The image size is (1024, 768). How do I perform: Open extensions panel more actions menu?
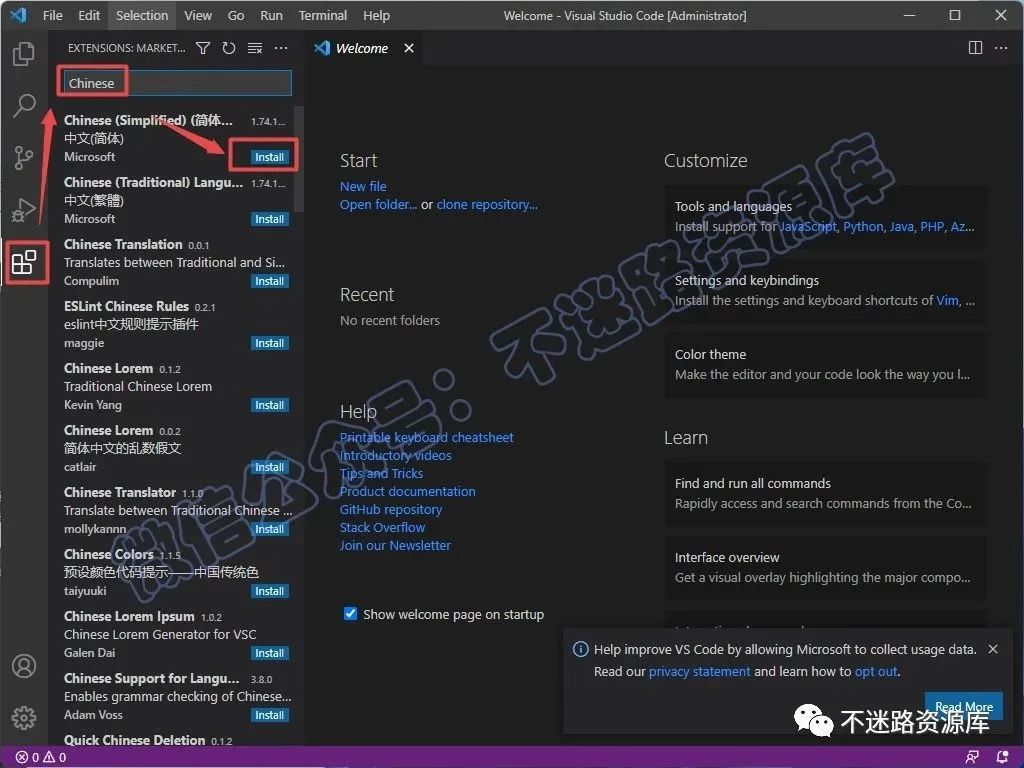[x=281, y=48]
